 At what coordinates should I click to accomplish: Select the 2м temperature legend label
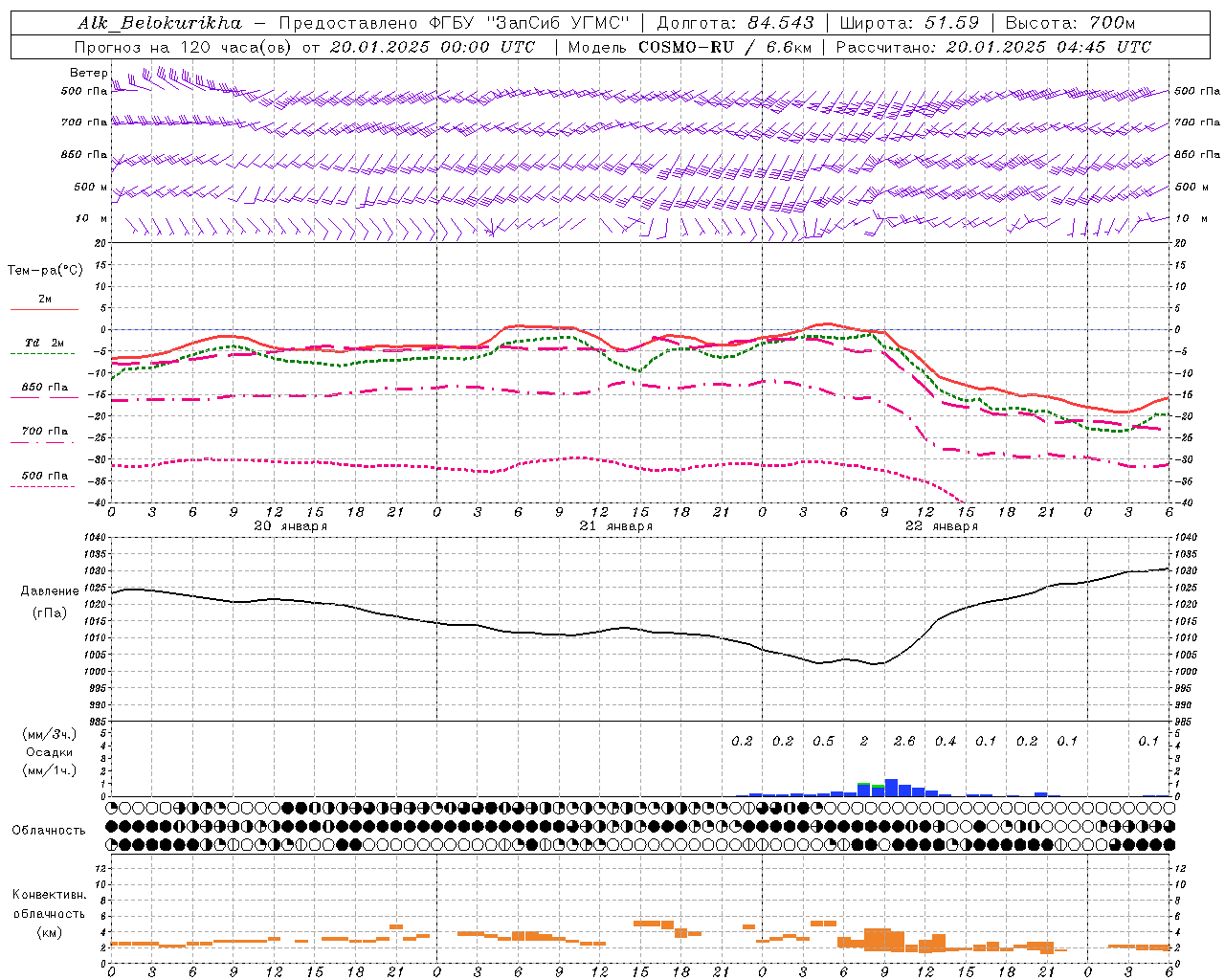(x=45, y=300)
